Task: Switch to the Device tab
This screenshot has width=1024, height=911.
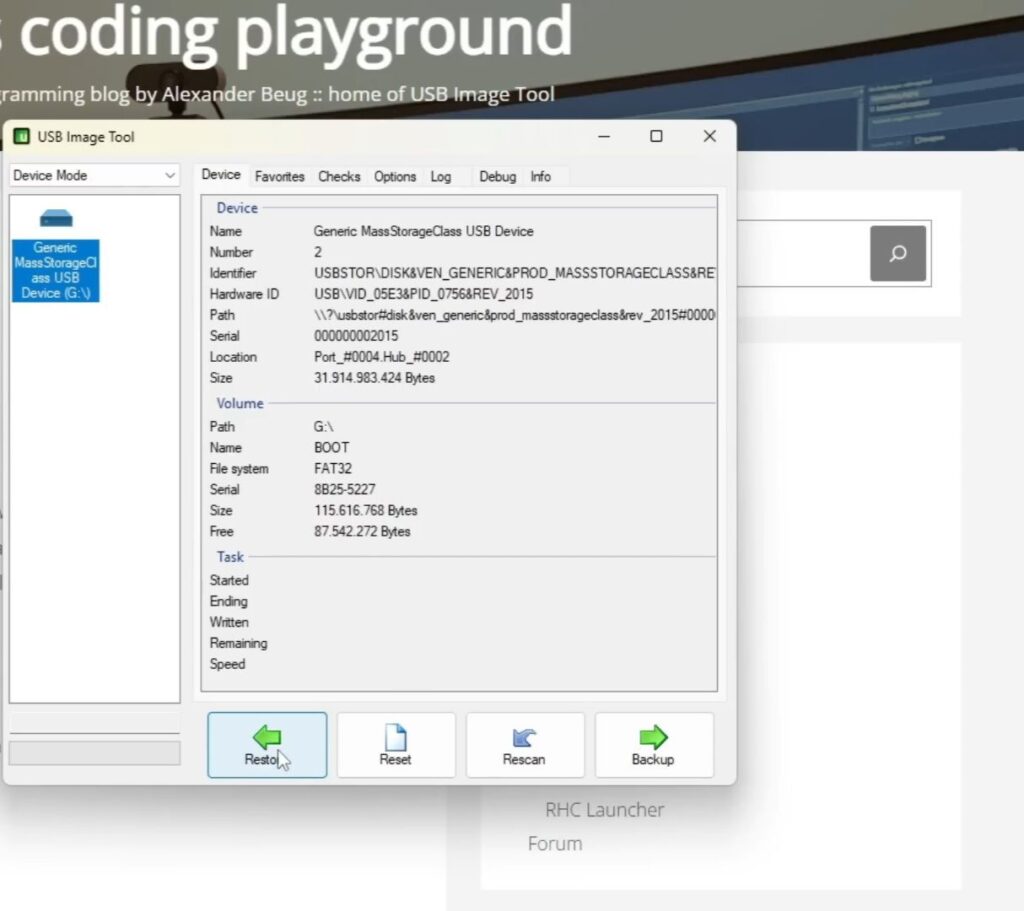Action: point(221,175)
